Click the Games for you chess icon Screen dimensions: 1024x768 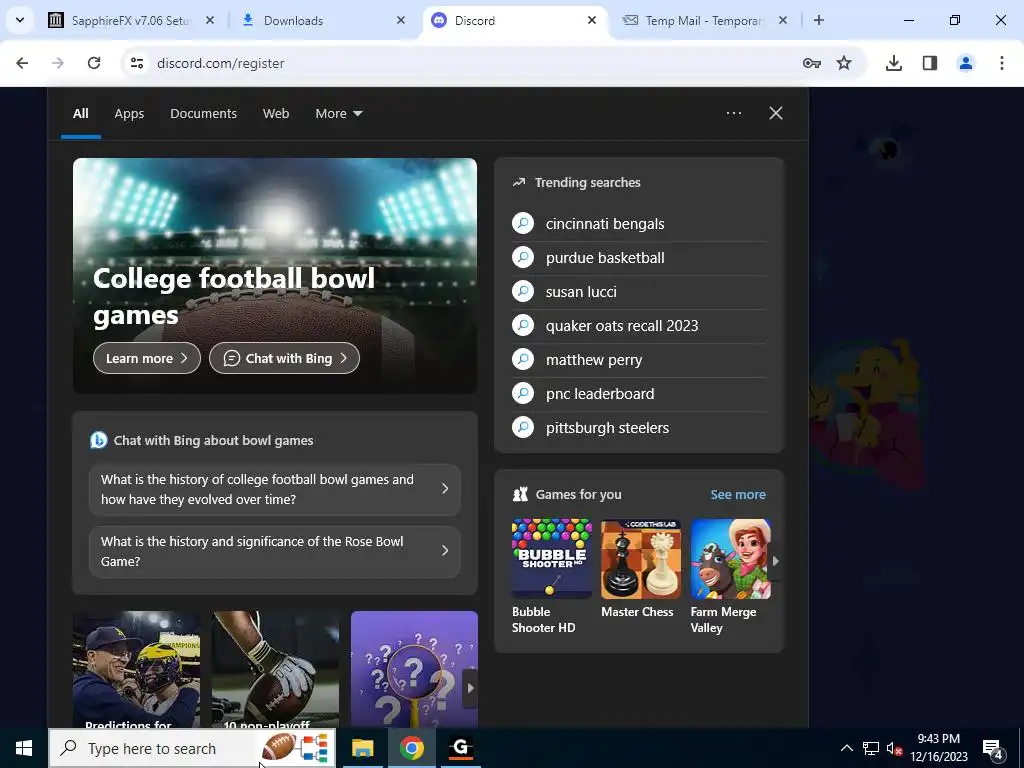click(x=520, y=494)
